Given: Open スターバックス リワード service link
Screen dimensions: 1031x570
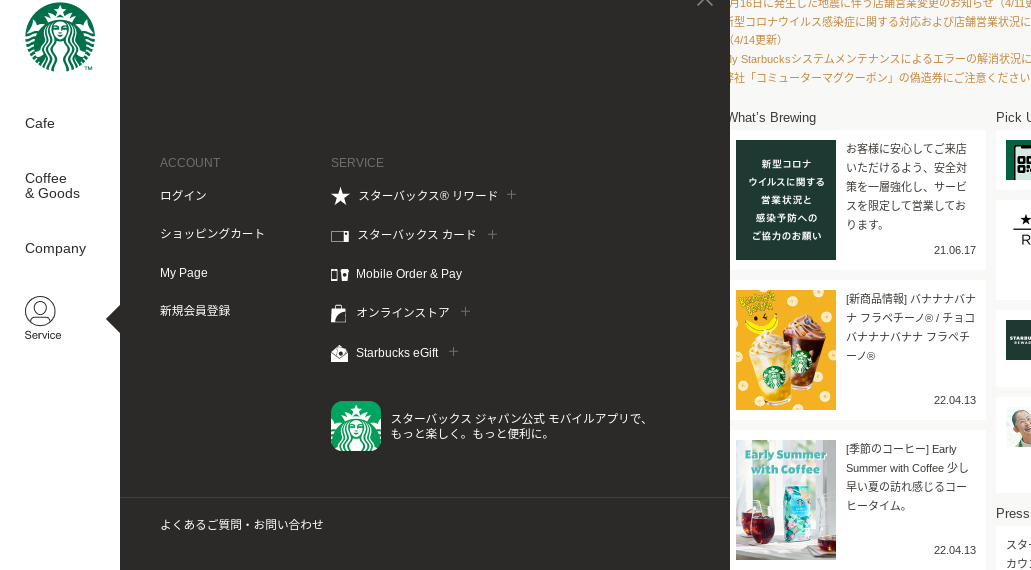Looking at the screenshot, I should click(x=428, y=196).
